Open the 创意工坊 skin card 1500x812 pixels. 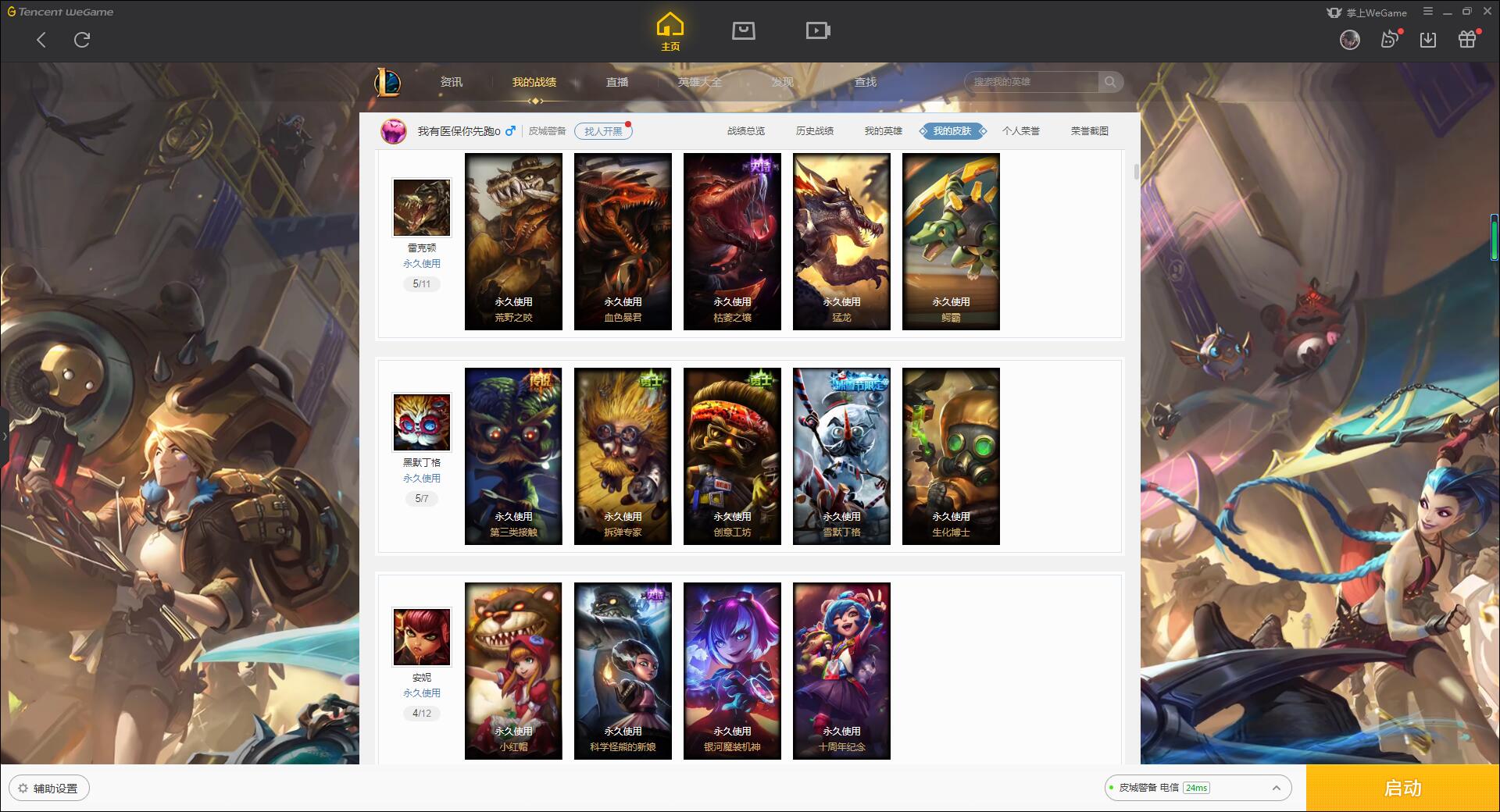point(732,456)
